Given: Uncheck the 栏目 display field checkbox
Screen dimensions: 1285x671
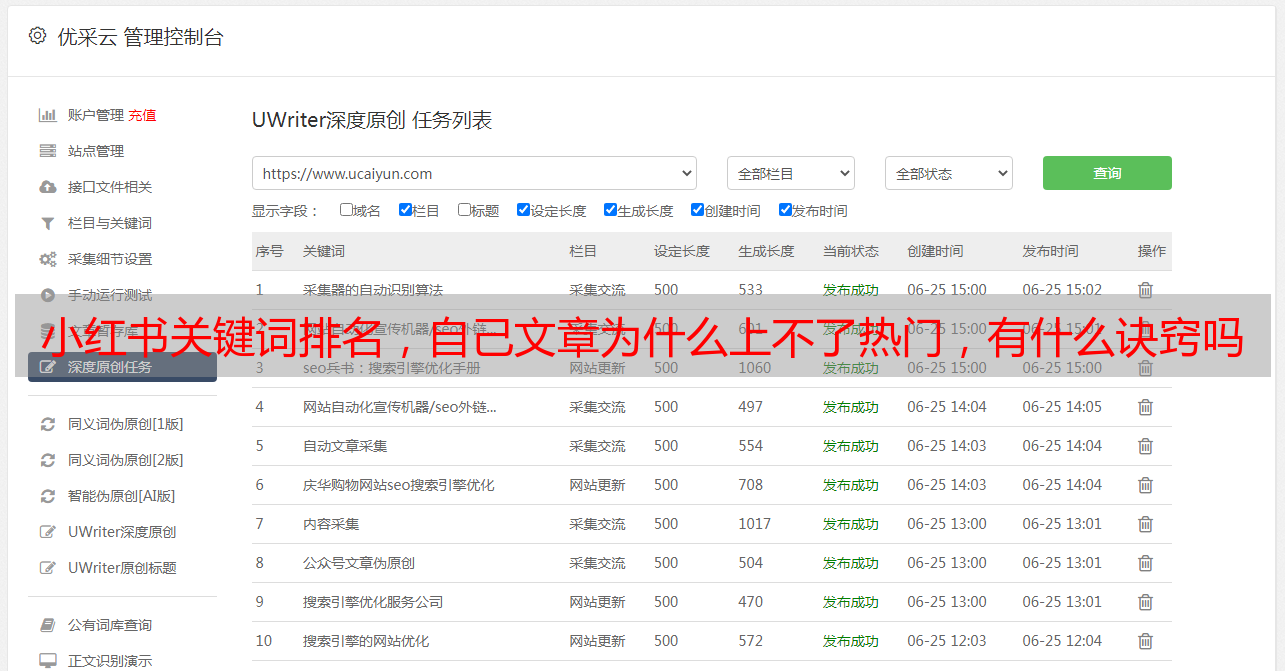Looking at the screenshot, I should (x=405, y=210).
